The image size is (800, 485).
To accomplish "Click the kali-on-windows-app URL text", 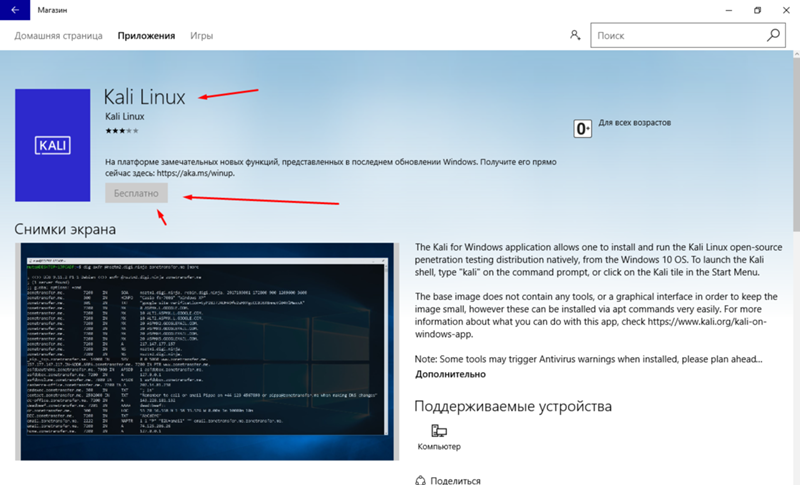I will point(590,328).
